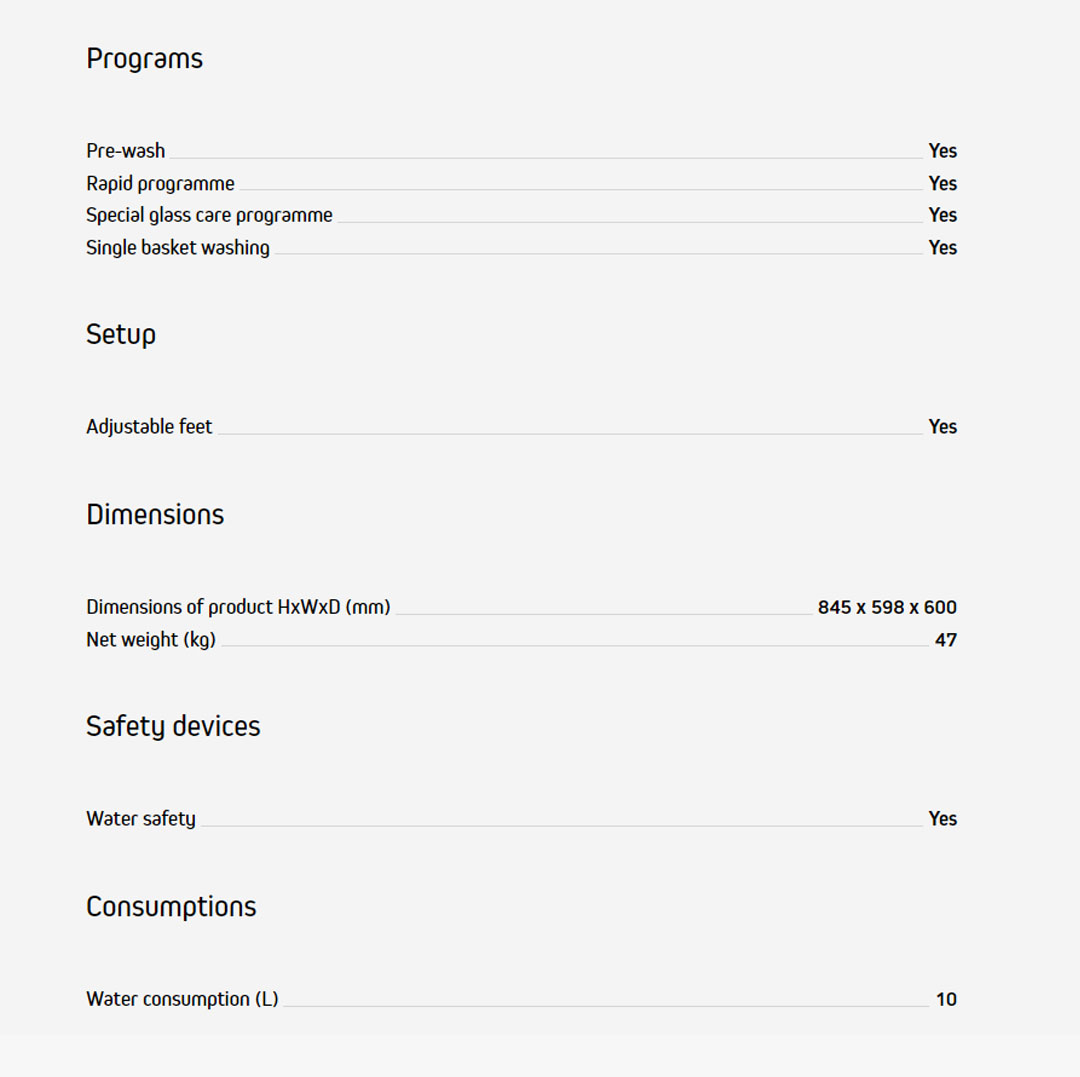Select the Yes value beside Water safety
The width and height of the screenshot is (1080, 1077).
click(942, 819)
